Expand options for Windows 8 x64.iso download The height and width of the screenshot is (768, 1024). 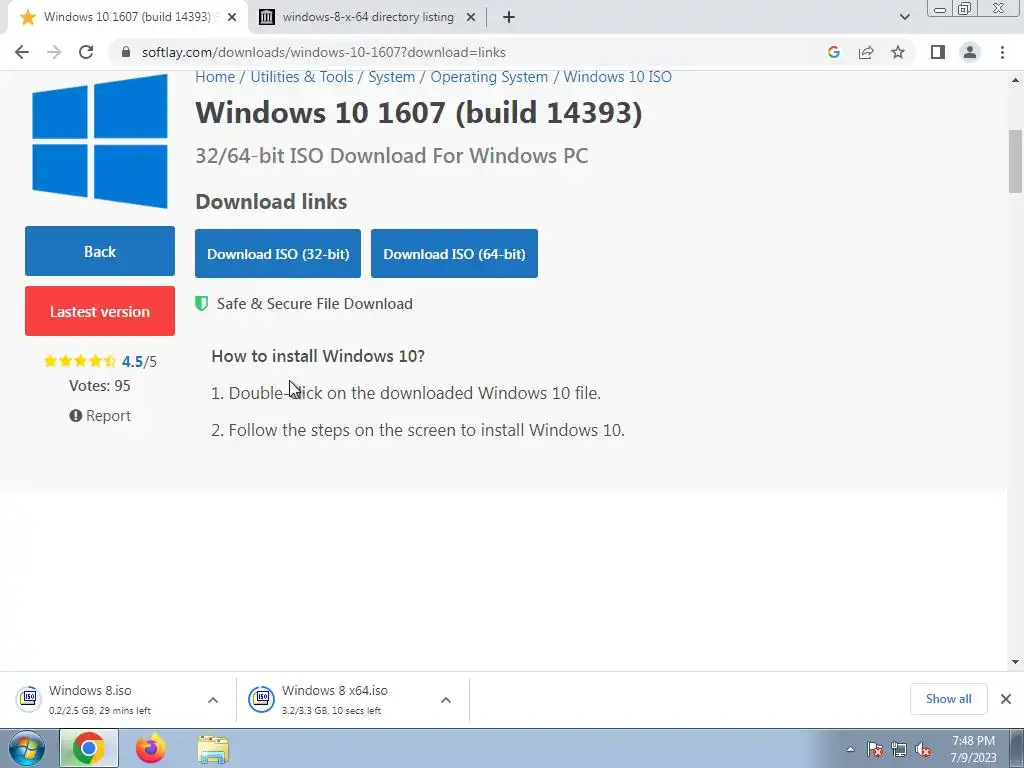446,699
